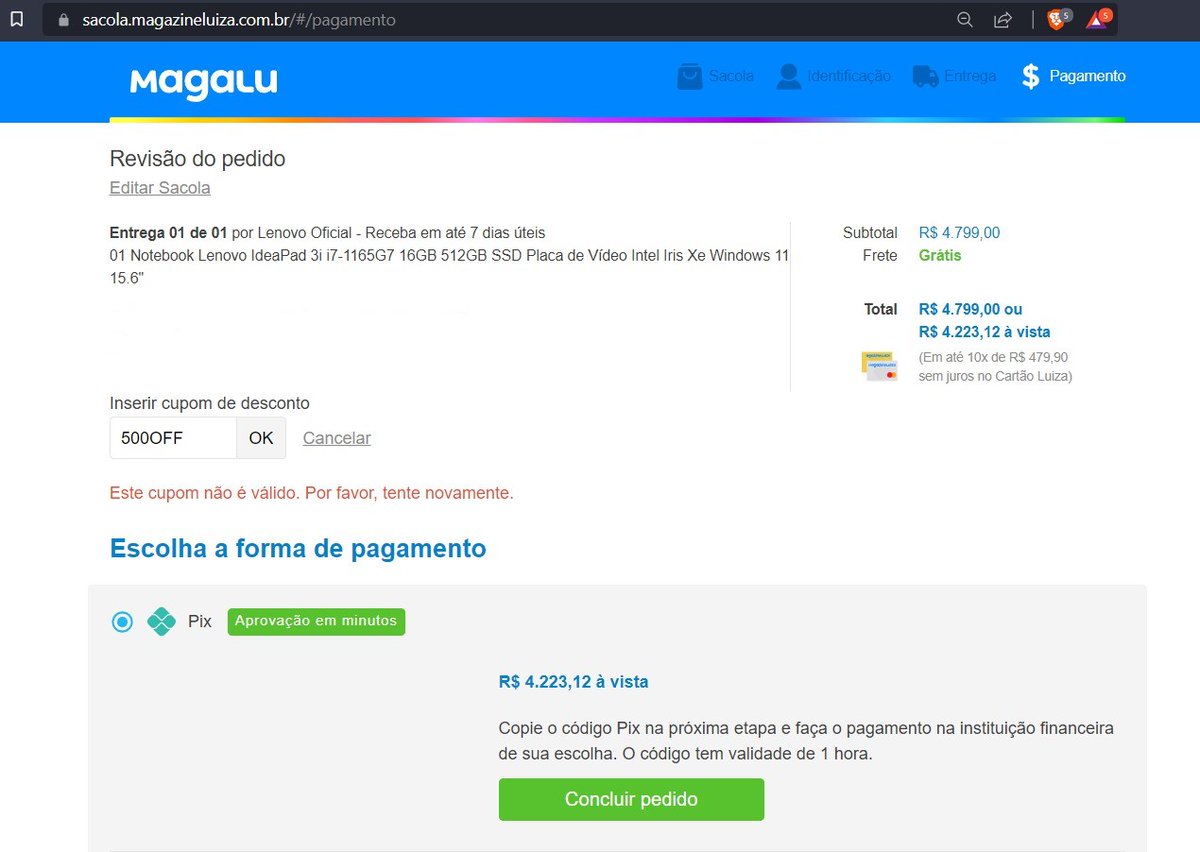Screen dimensions: 1200x852
Task: Select the Pagamento dollar sign icon
Action: 1029,75
